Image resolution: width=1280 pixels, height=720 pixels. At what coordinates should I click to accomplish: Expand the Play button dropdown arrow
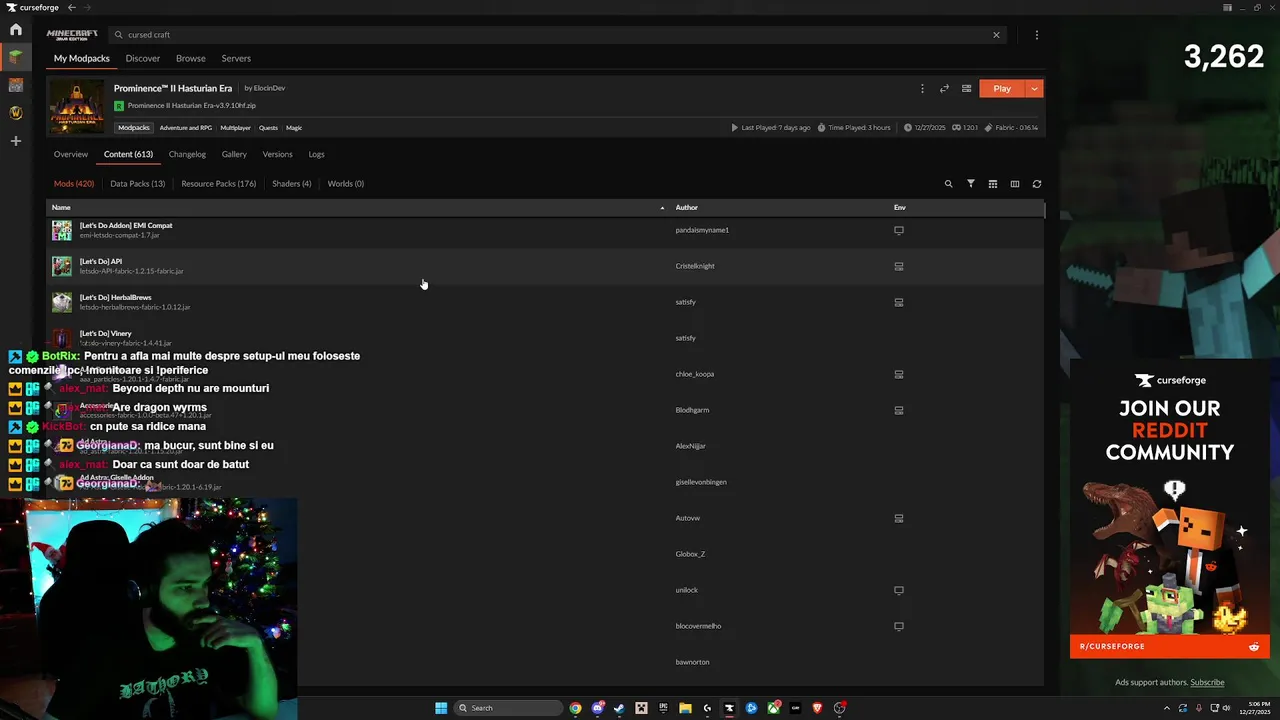click(x=1034, y=89)
